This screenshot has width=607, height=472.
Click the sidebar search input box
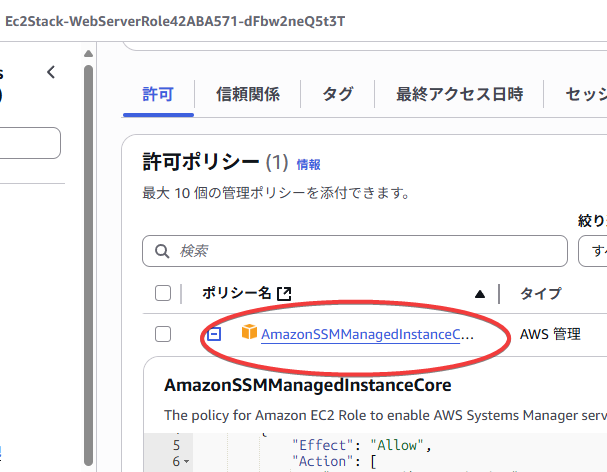[x=30, y=143]
